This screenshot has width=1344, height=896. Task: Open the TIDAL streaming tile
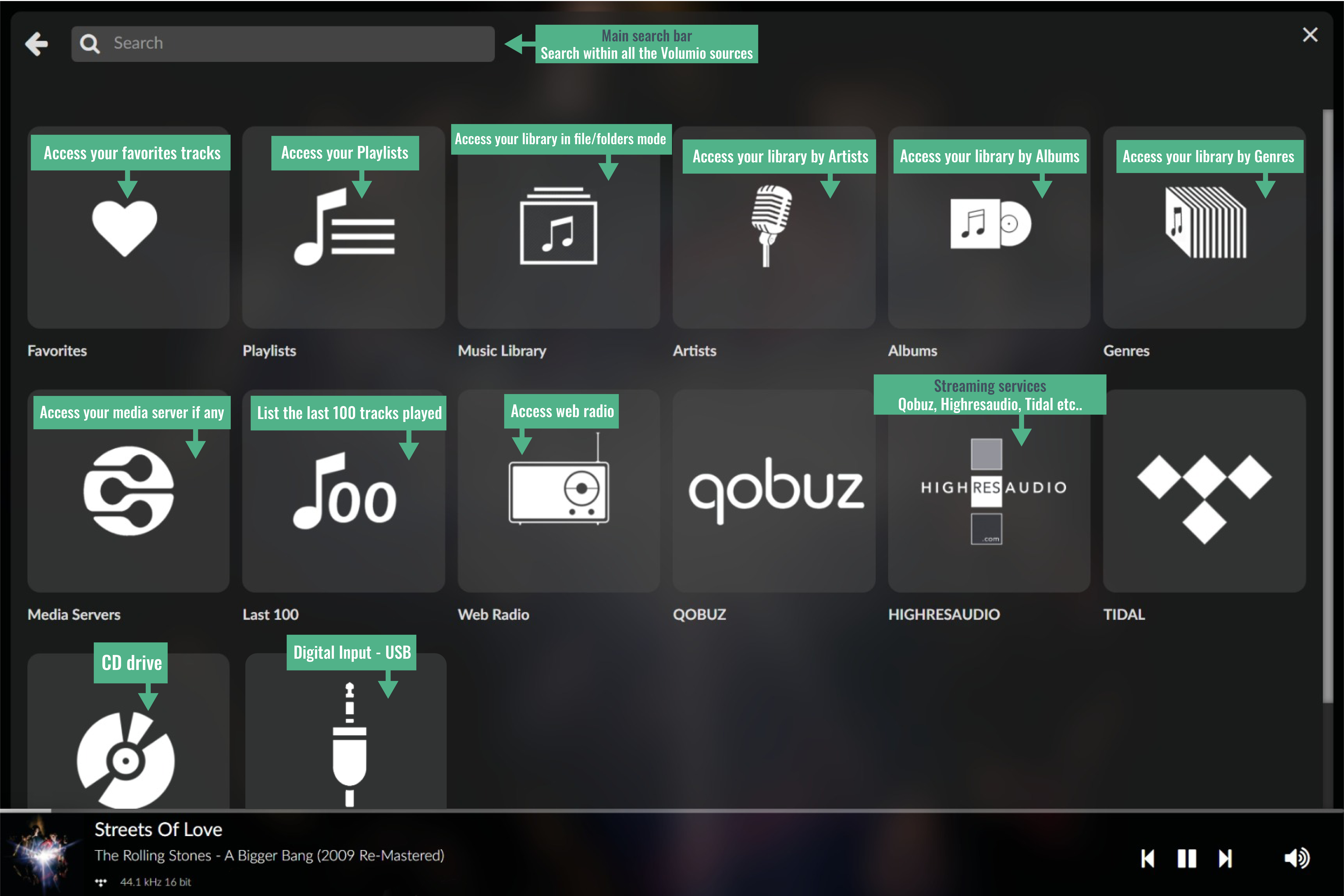[1204, 497]
